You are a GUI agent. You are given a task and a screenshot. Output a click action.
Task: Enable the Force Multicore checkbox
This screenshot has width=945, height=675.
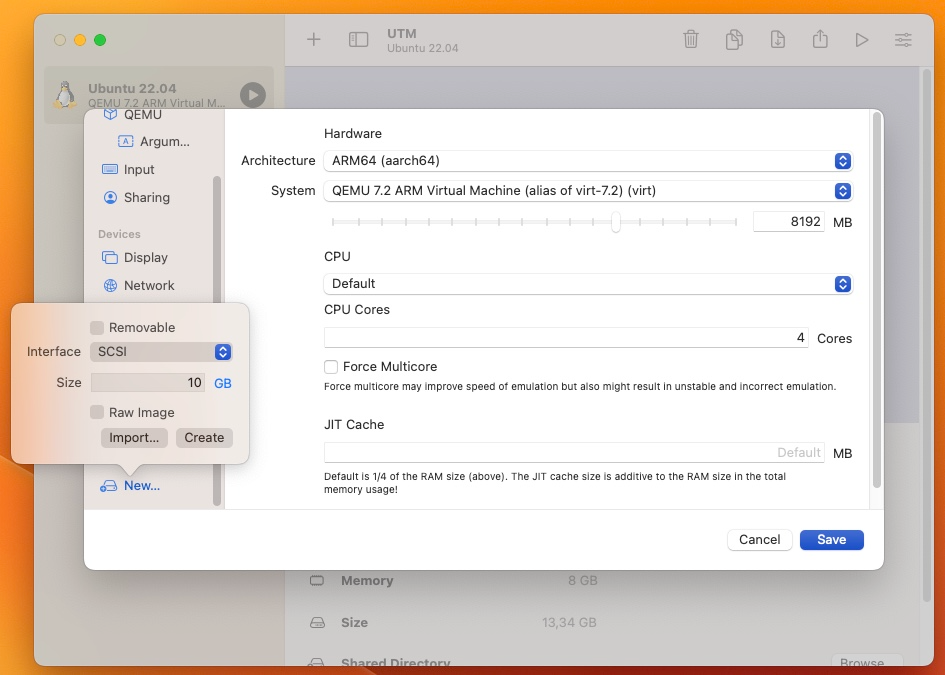pyautogui.click(x=331, y=366)
